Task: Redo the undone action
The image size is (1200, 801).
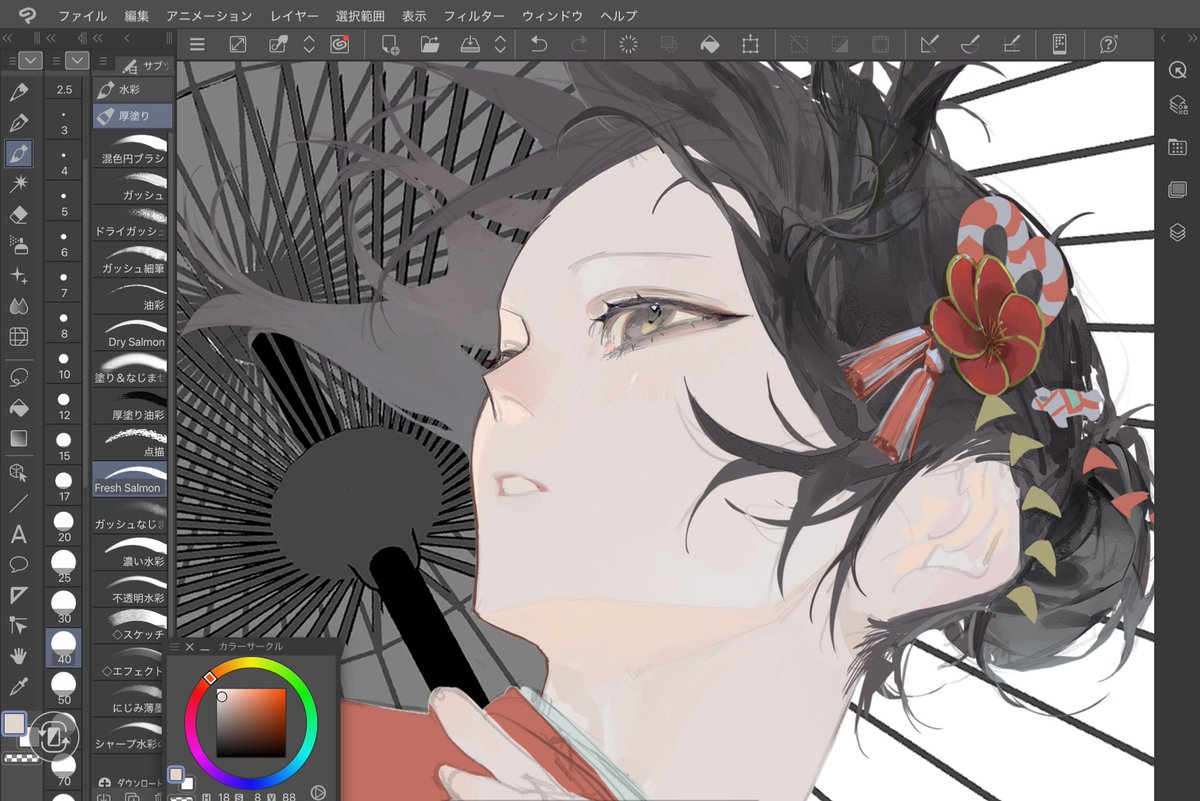Action: point(579,44)
